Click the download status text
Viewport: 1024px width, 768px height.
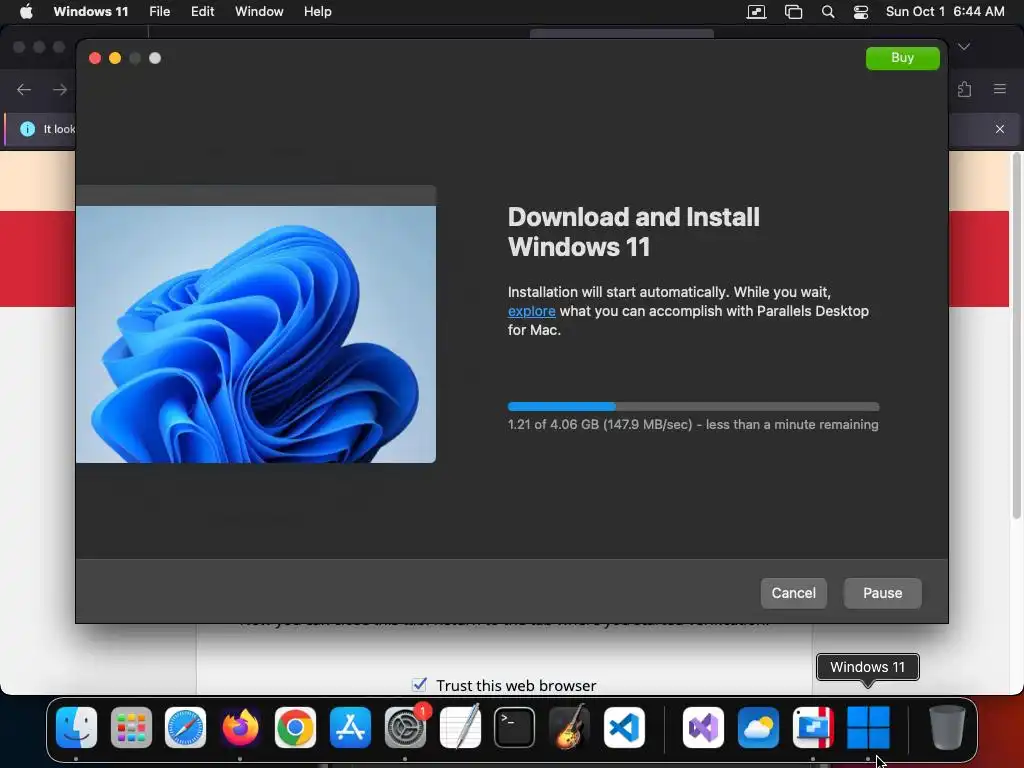[693, 424]
